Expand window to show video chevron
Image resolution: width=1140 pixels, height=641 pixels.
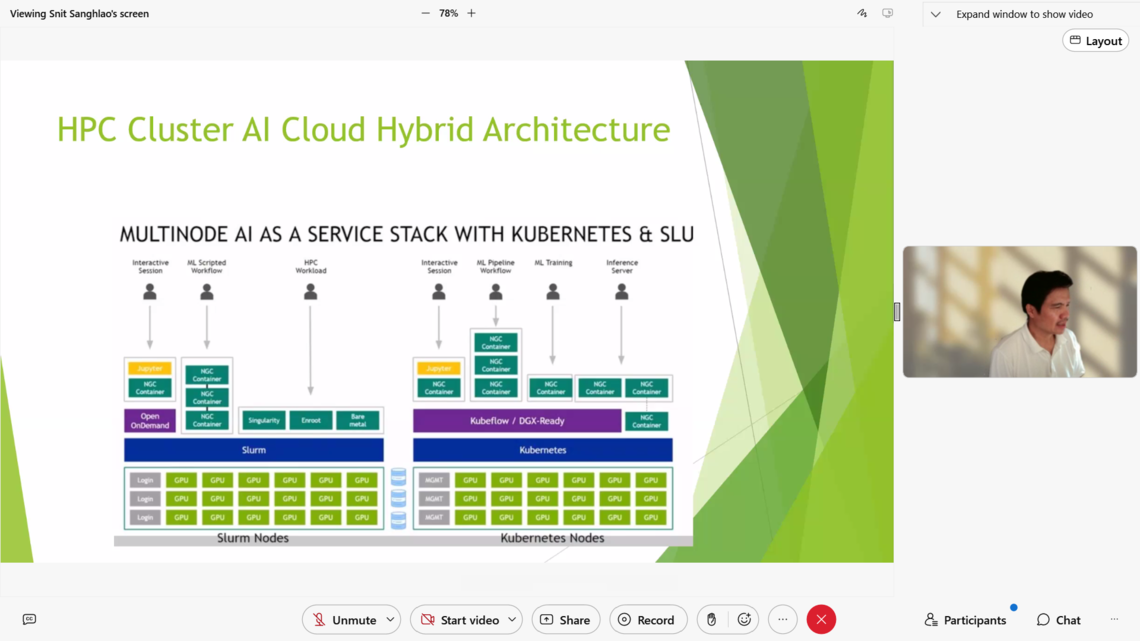click(935, 15)
